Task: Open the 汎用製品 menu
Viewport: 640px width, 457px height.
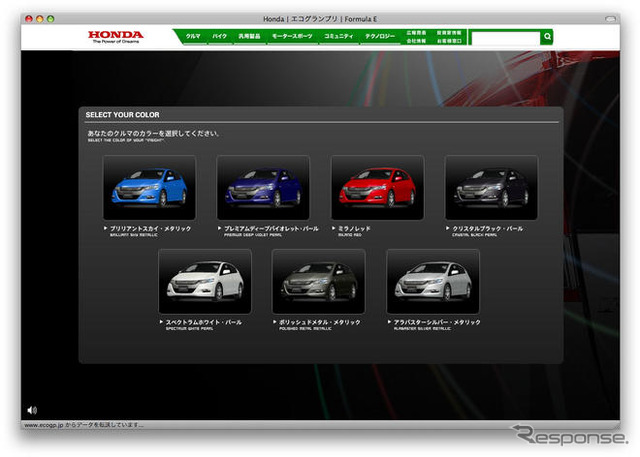Action: click(249, 36)
